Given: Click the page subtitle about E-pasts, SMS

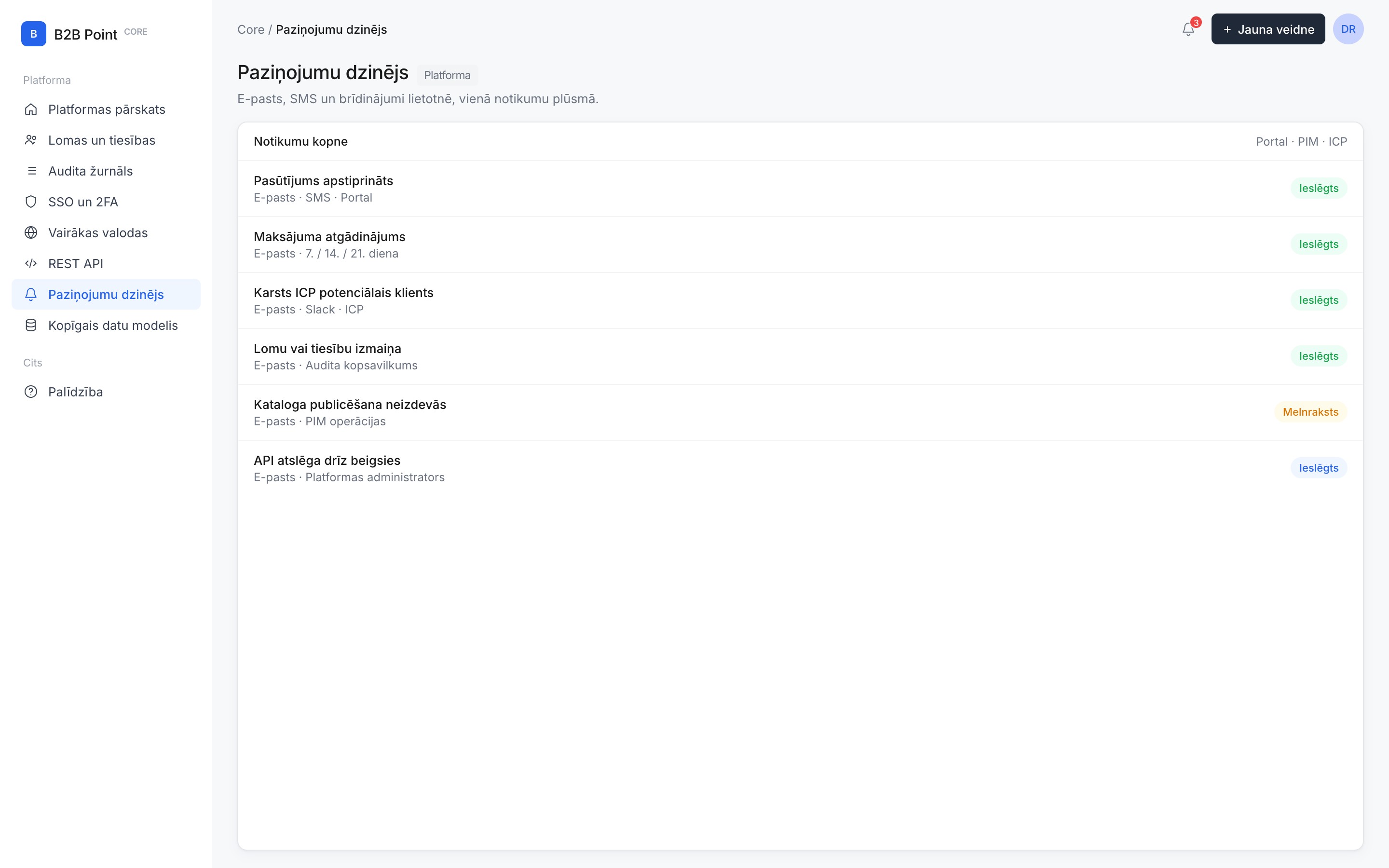Looking at the screenshot, I should 418,99.
